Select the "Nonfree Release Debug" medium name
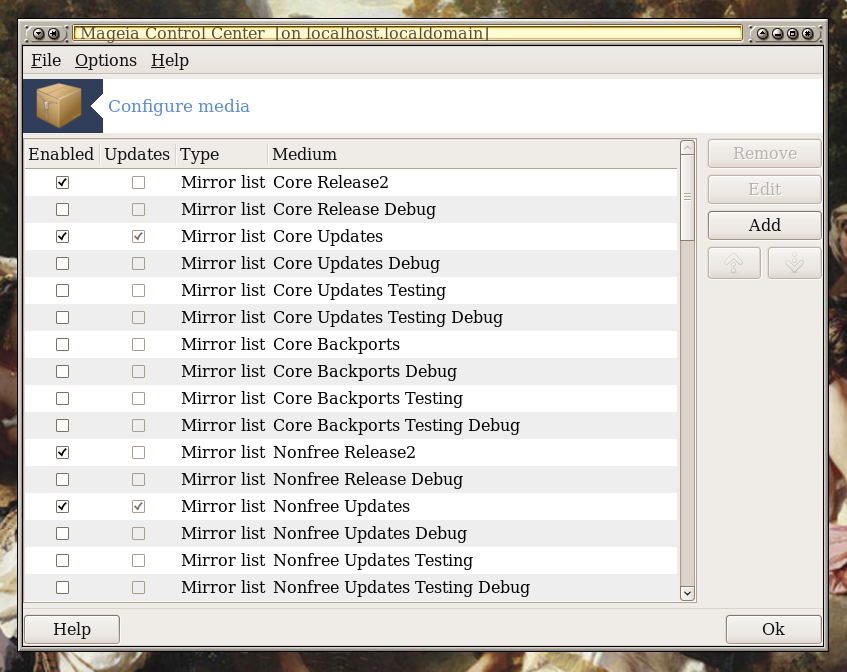Viewport: 847px width, 672px height. pyautogui.click(x=368, y=480)
